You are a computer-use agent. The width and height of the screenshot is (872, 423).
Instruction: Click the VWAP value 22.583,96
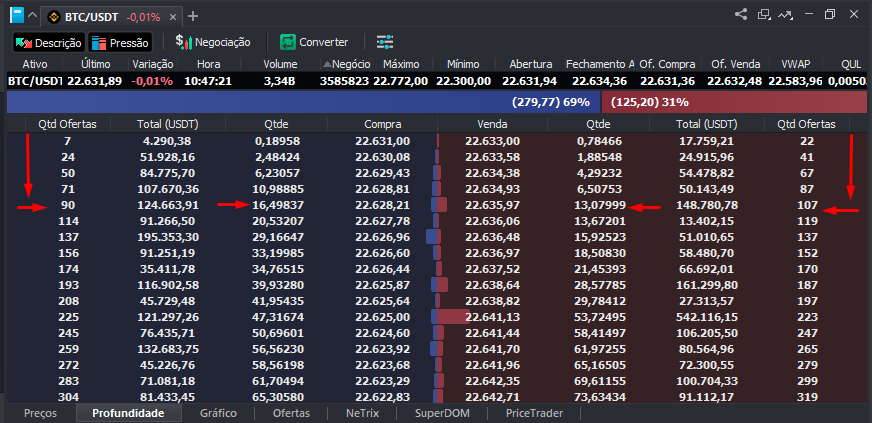[795, 81]
